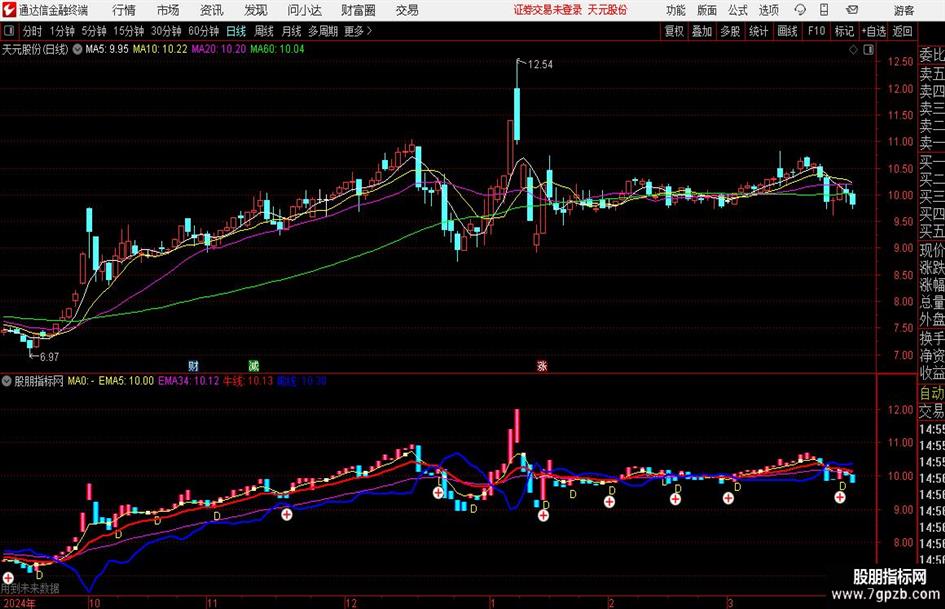Click the 牛线: 10.13 label in sub-chart
Viewport: 945px width, 609px height.
248,381
